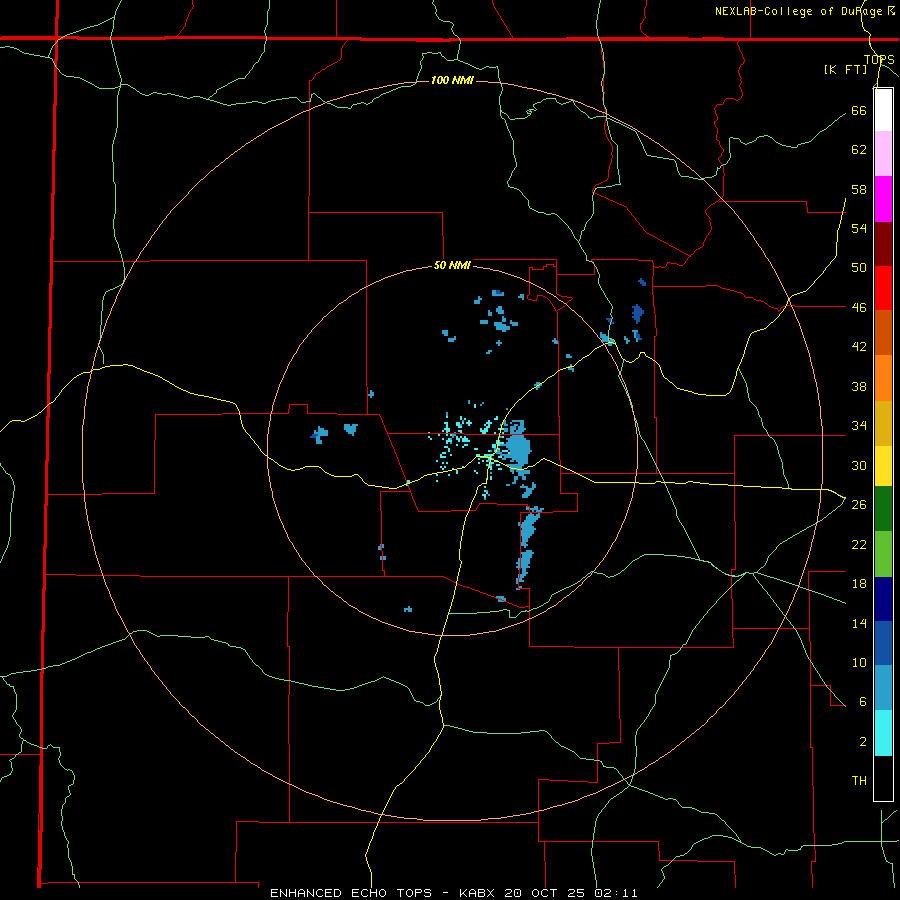The width and height of the screenshot is (900, 900).
Task: Click the '100 NMI' range ring label
Action: [452, 80]
